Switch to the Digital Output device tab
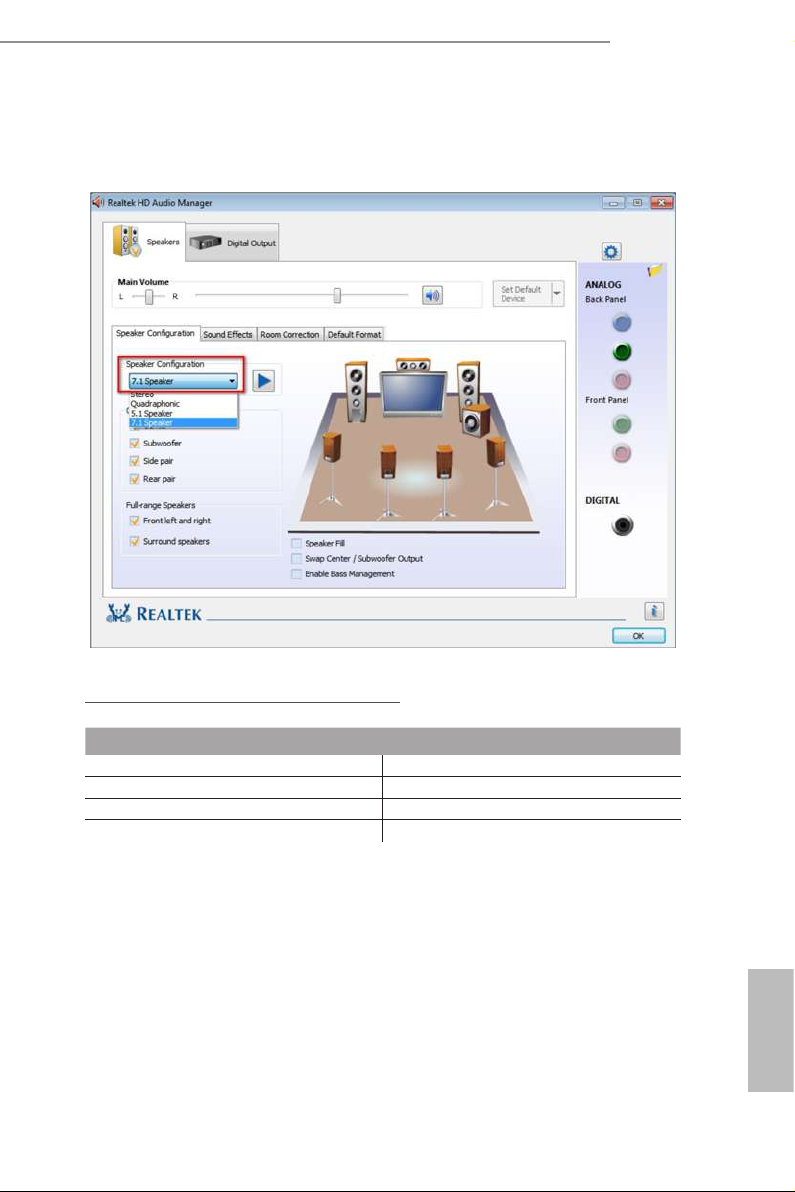Viewport: 795px width, 1192px height. pyautogui.click(x=233, y=243)
